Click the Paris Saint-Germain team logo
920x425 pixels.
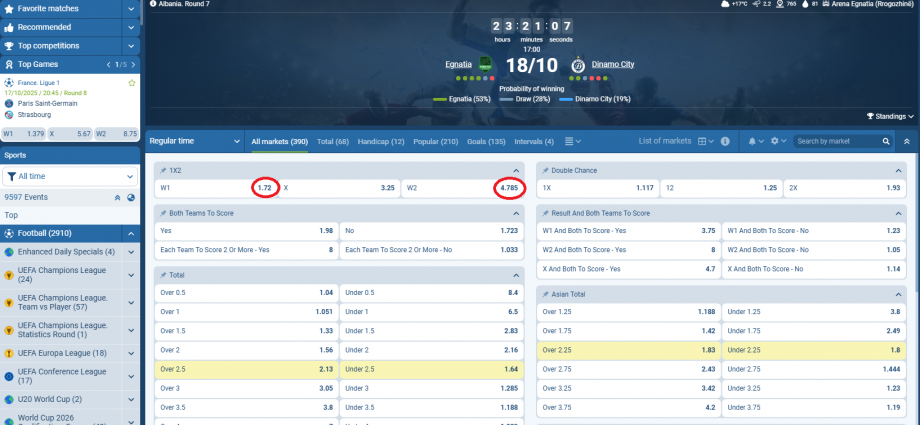coord(9,103)
